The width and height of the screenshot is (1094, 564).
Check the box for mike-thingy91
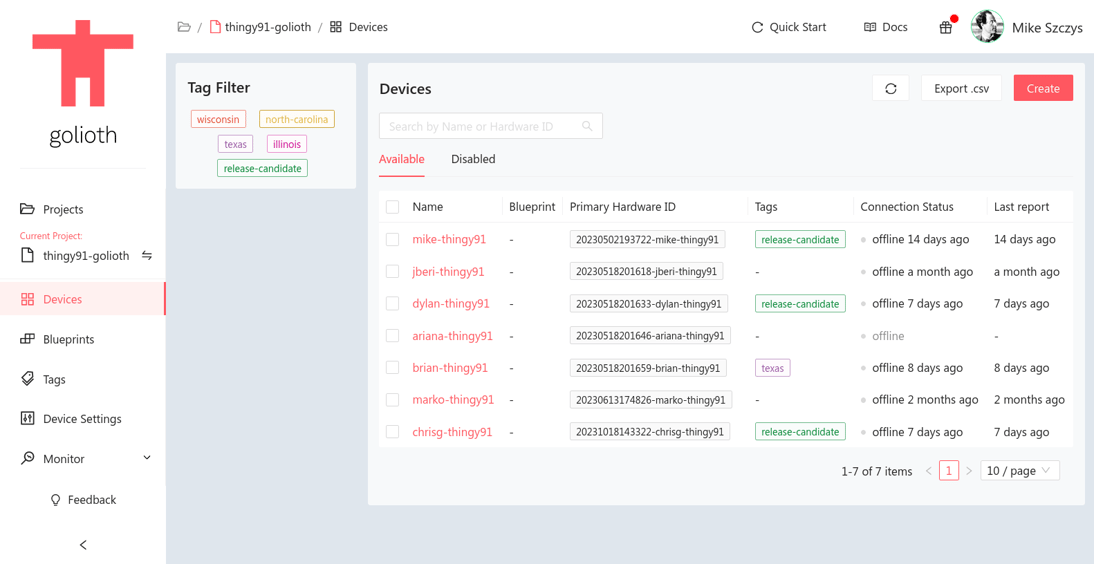[392, 240]
